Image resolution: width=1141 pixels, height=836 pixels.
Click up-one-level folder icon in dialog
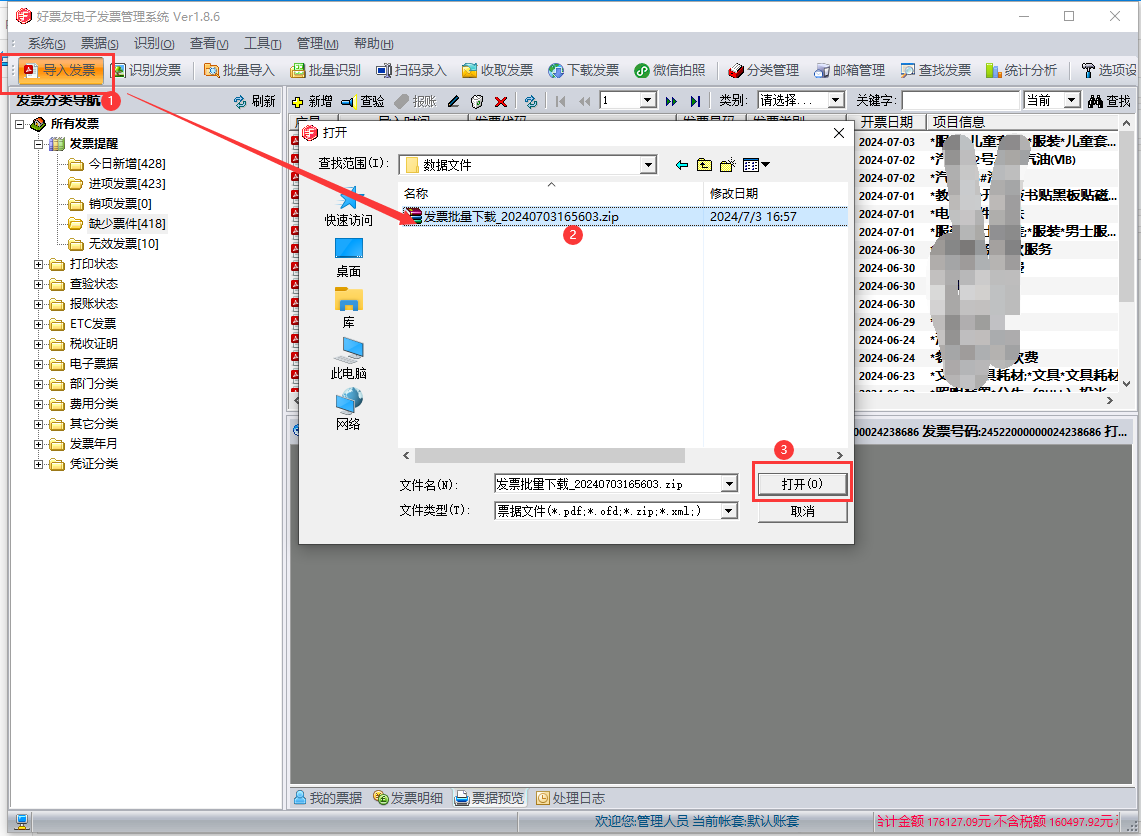pos(704,165)
